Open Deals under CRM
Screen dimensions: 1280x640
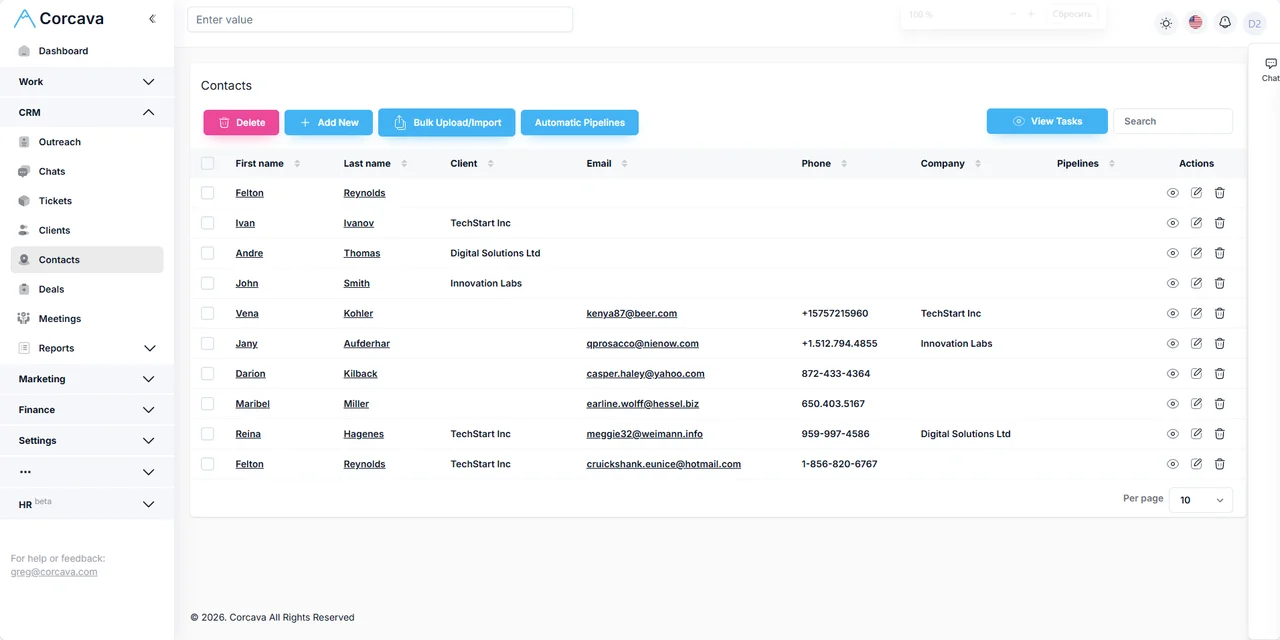(x=87, y=289)
